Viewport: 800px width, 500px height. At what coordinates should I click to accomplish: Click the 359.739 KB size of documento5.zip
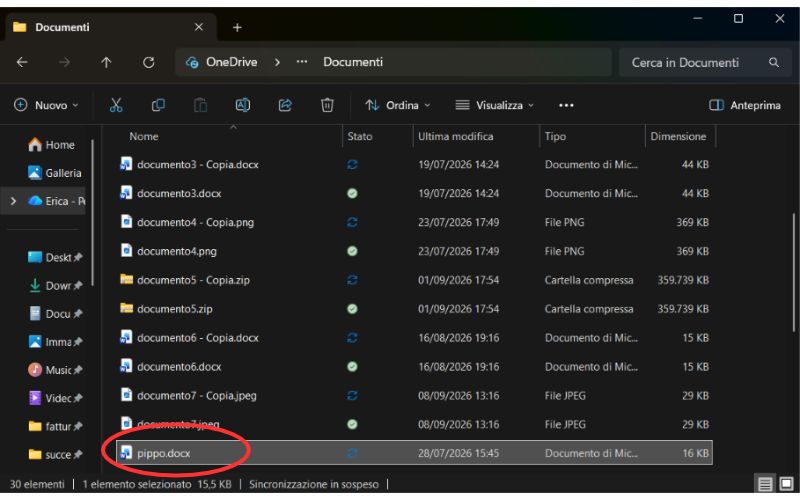[x=683, y=309]
